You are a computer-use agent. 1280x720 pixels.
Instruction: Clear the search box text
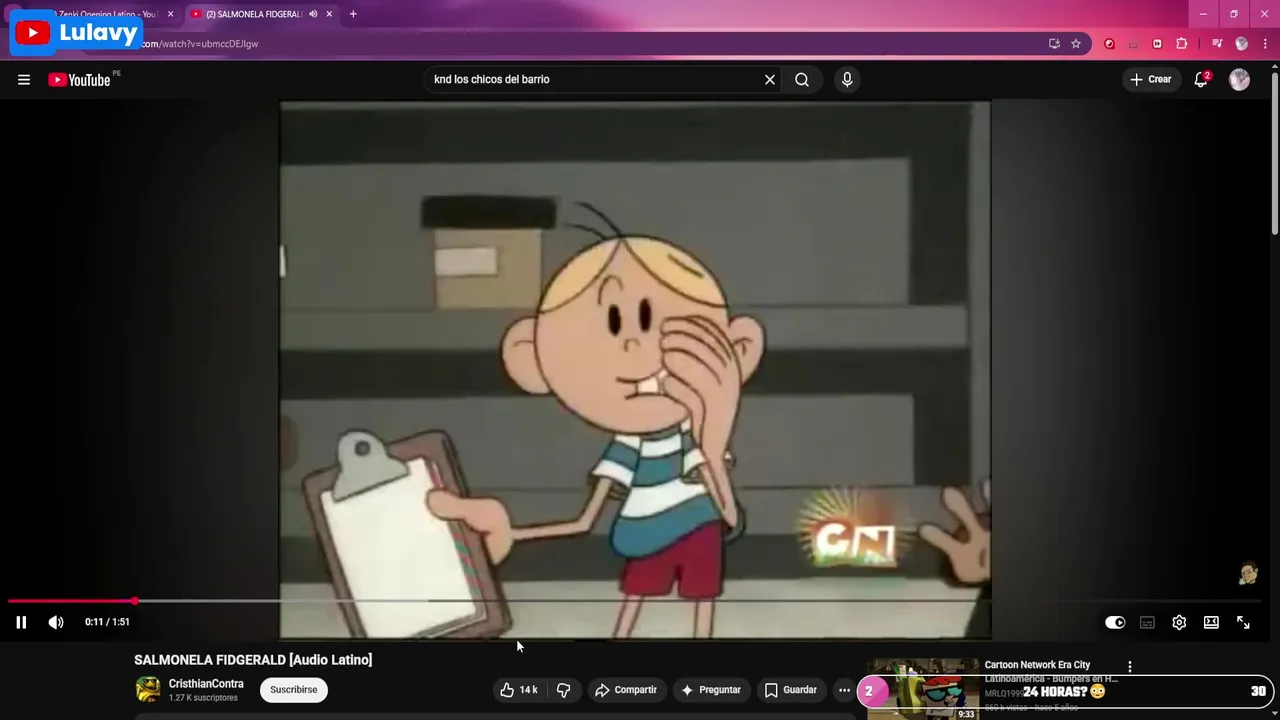pos(770,79)
